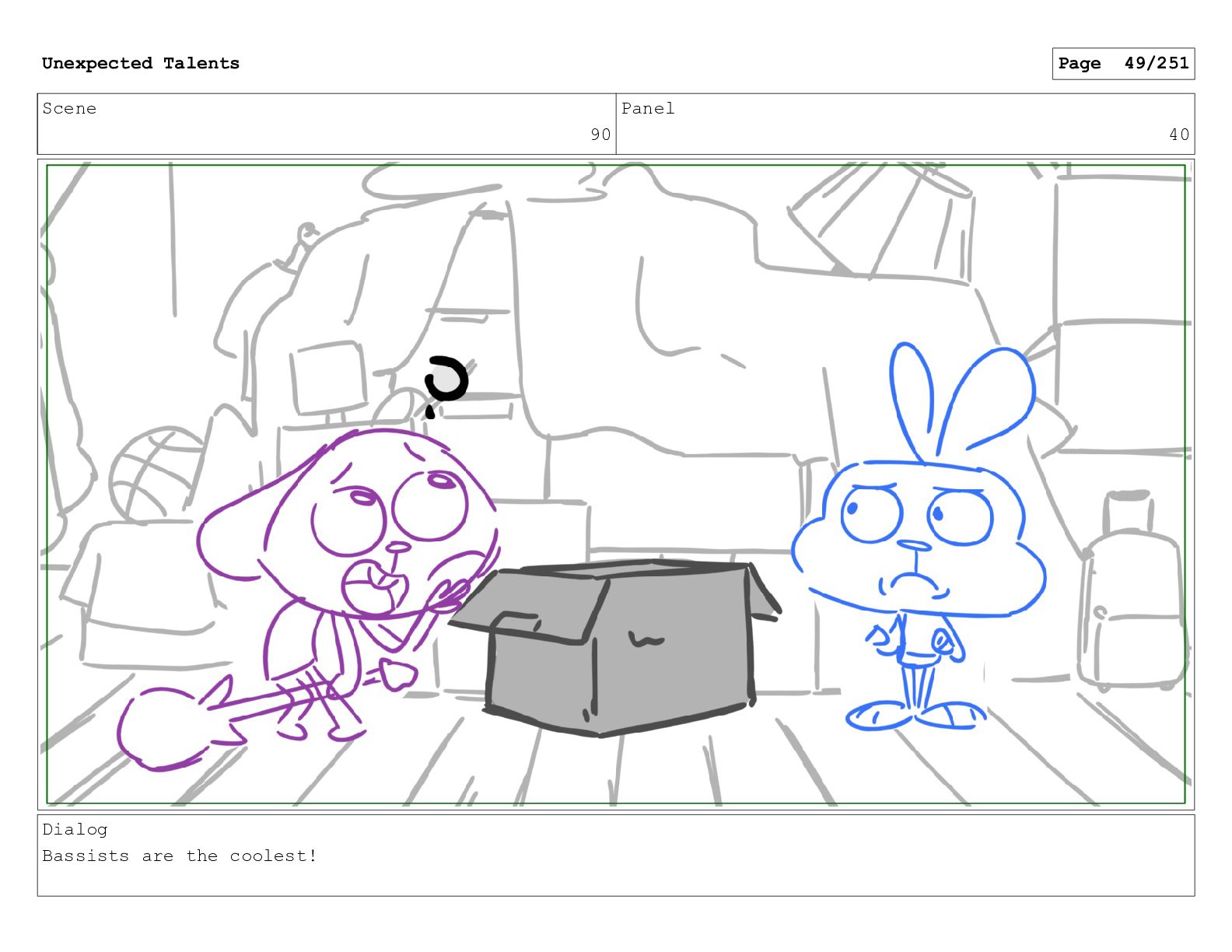
Task: Click the 'Scene' label
Action: tap(69, 108)
